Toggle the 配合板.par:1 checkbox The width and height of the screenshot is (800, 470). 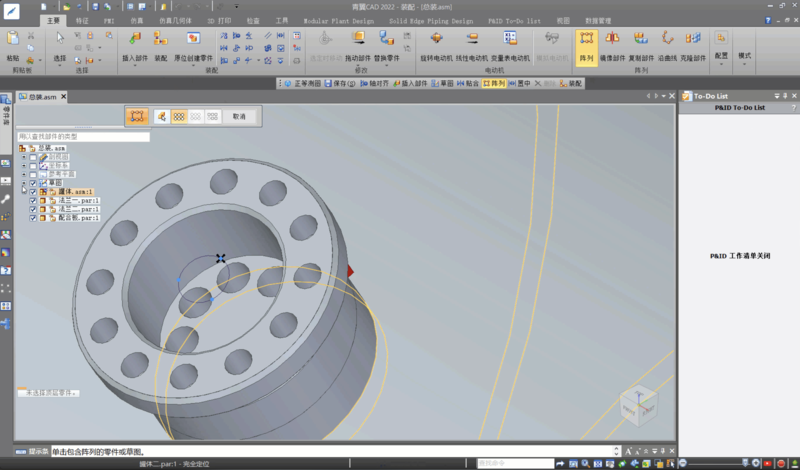point(33,219)
